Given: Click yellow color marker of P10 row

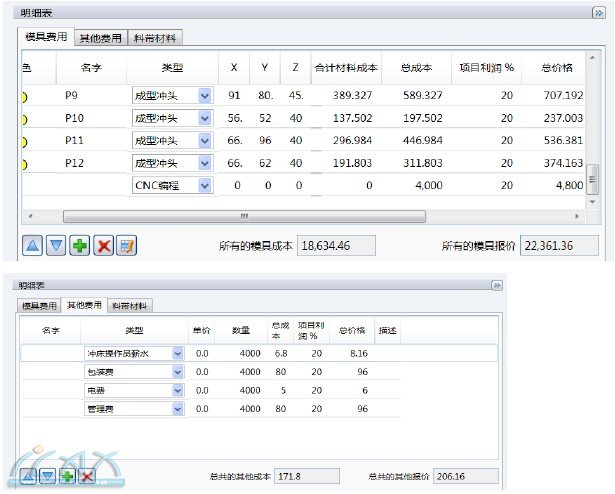Looking at the screenshot, I should (24, 119).
